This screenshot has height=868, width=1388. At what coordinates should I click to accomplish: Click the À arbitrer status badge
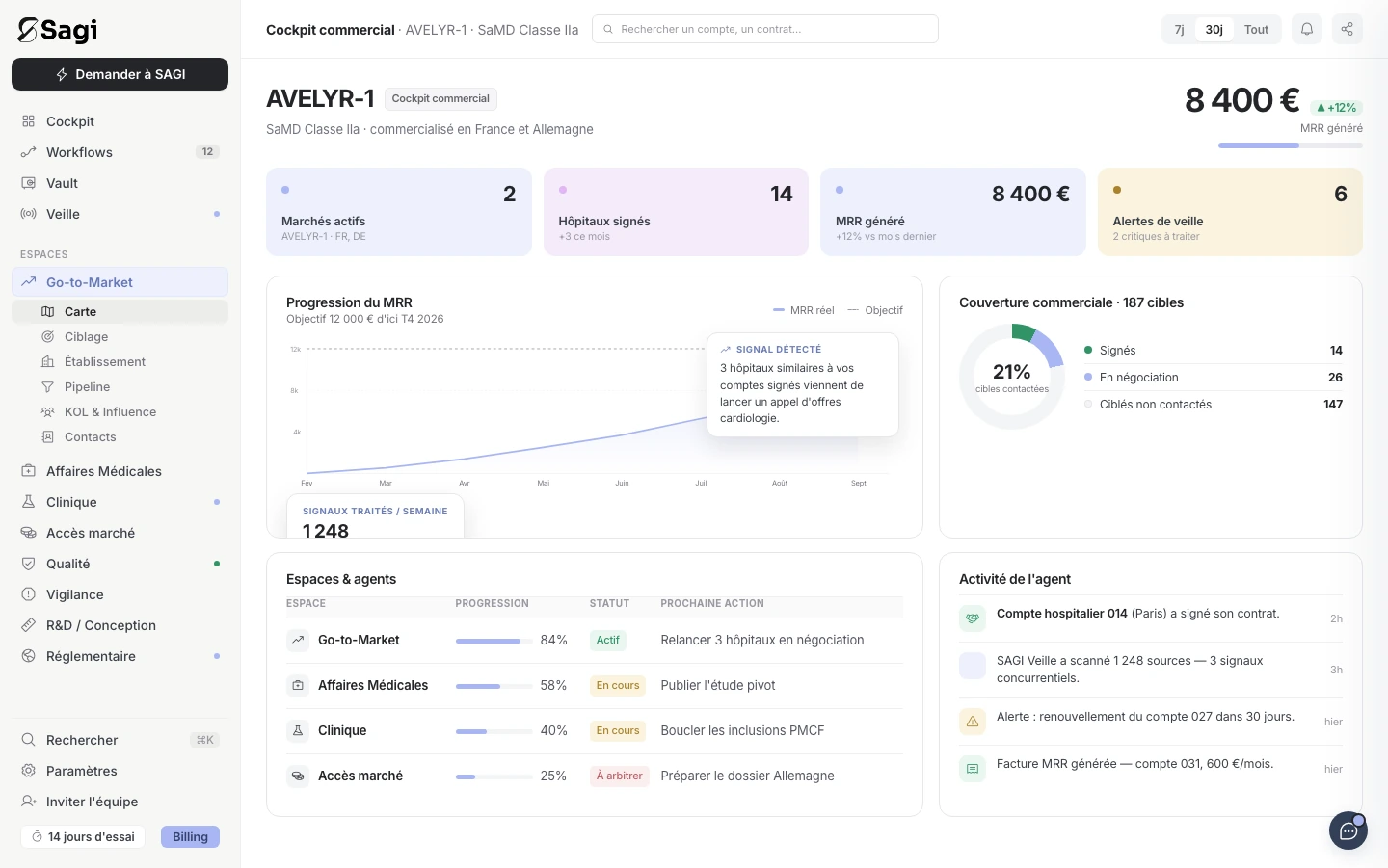coord(620,776)
